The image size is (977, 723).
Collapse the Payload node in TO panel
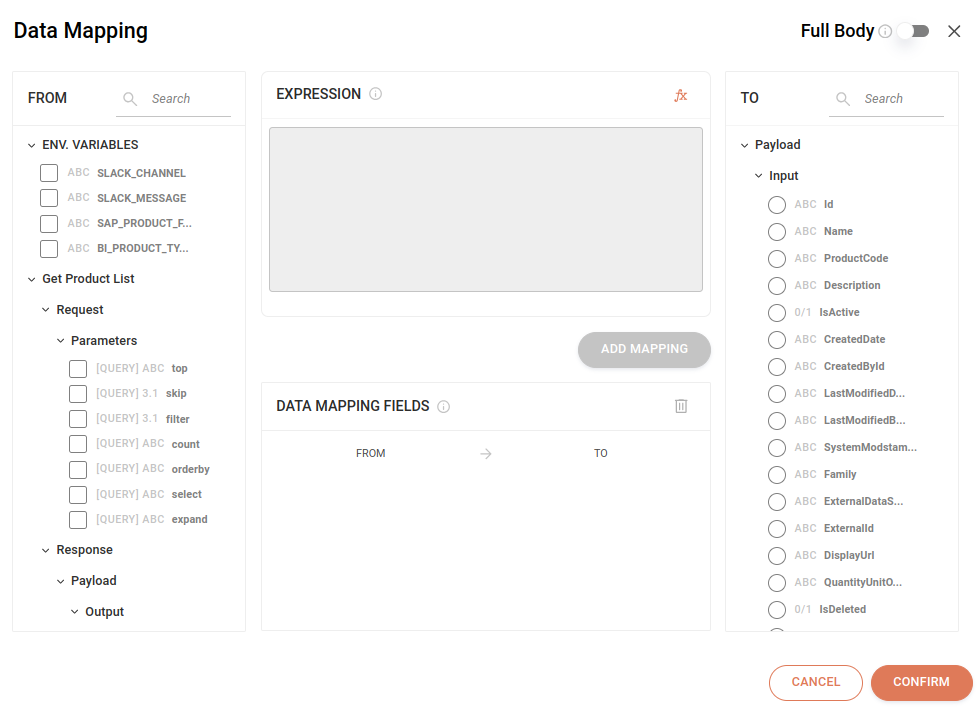(x=744, y=144)
